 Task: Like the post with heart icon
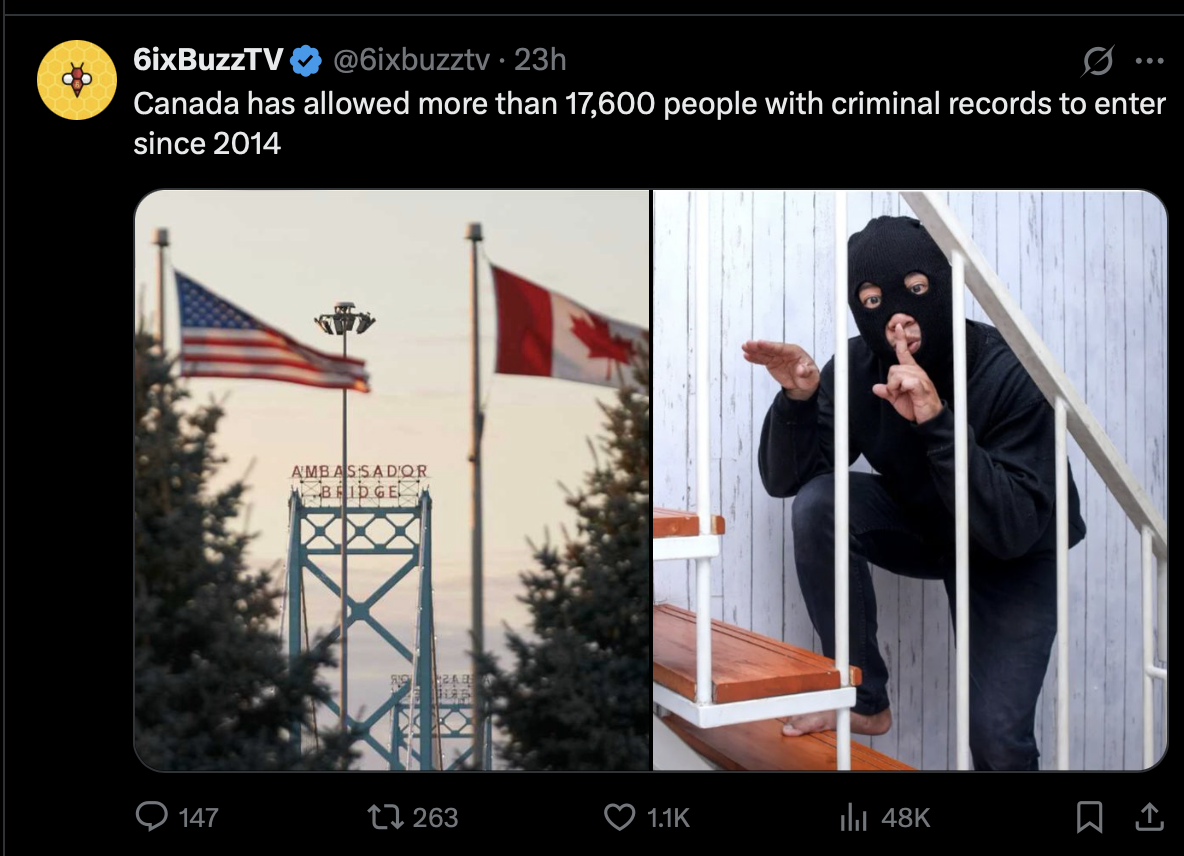(620, 817)
